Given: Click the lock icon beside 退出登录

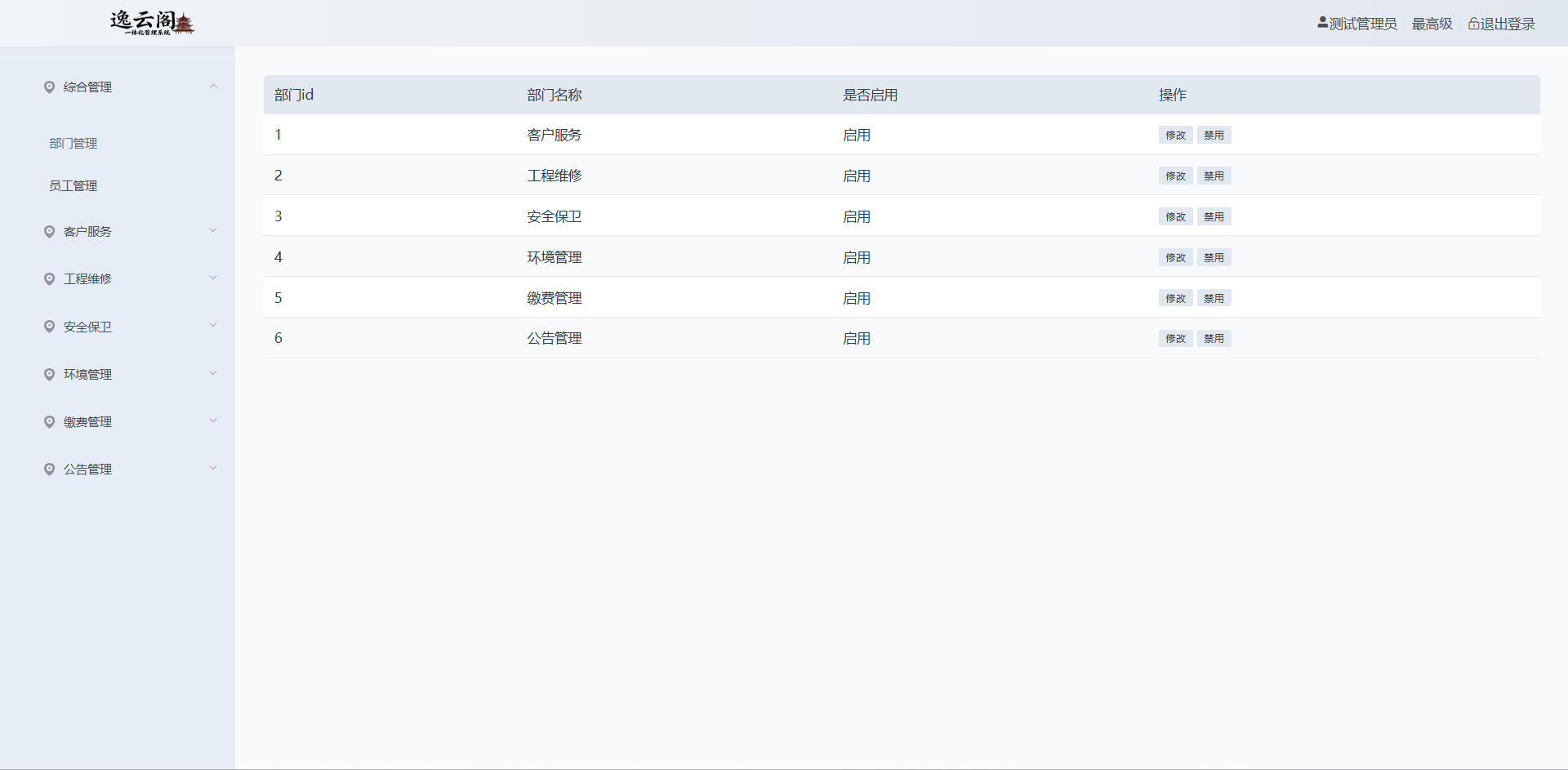Looking at the screenshot, I should pyautogui.click(x=1473, y=24).
